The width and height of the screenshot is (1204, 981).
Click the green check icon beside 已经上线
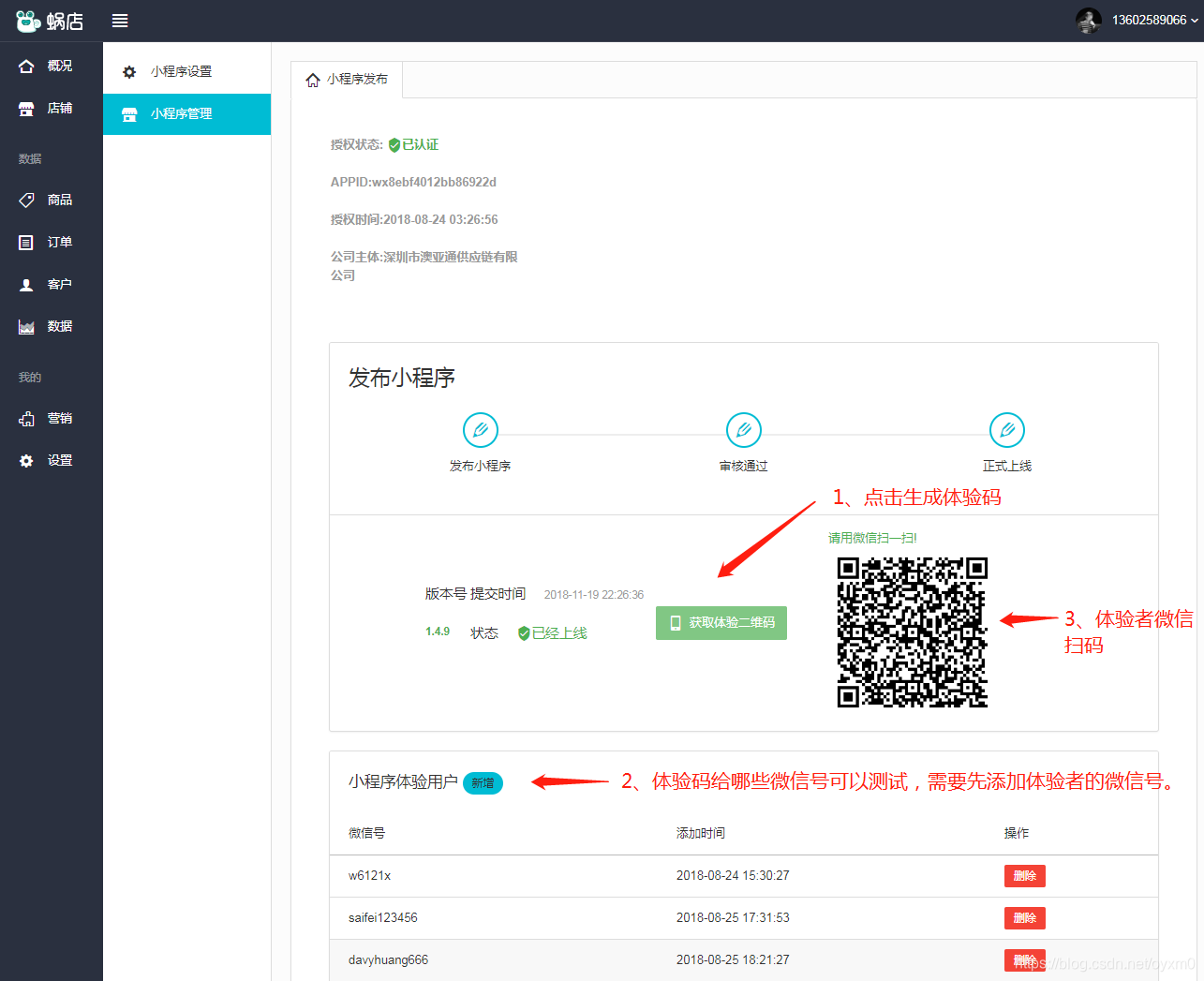click(524, 633)
